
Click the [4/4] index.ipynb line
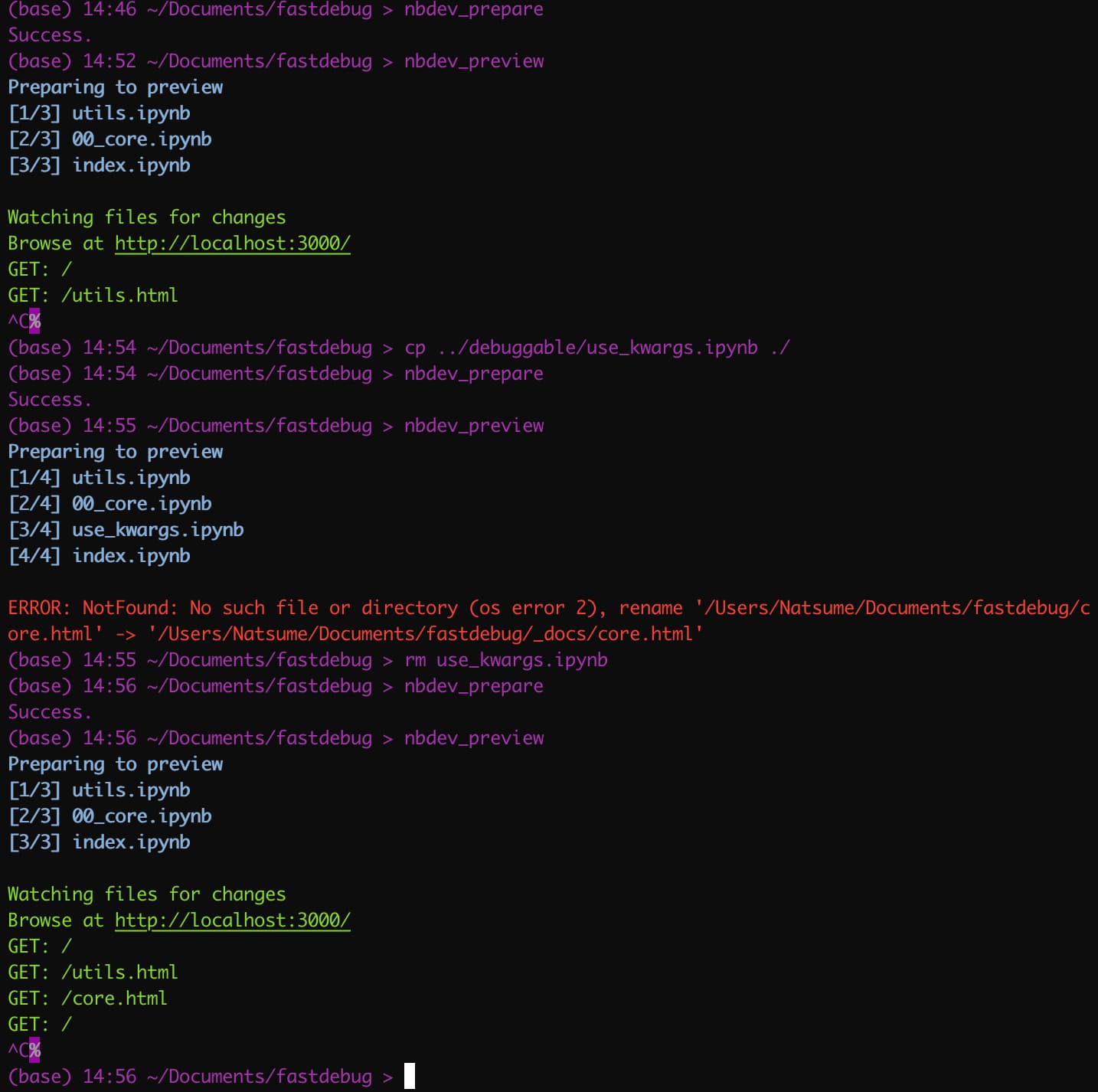[100, 556]
